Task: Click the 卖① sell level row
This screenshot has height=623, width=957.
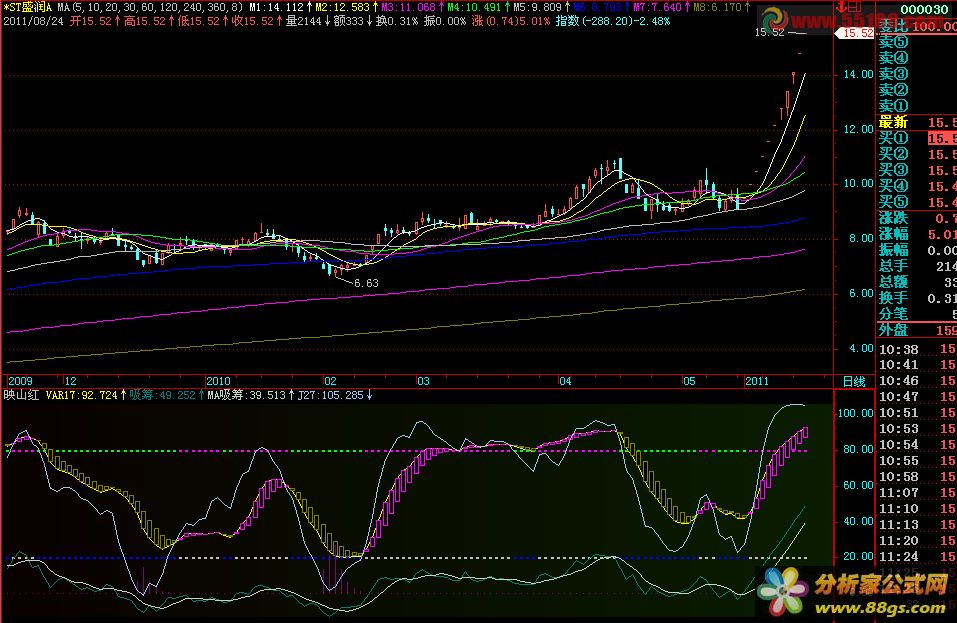Action: (x=917, y=106)
